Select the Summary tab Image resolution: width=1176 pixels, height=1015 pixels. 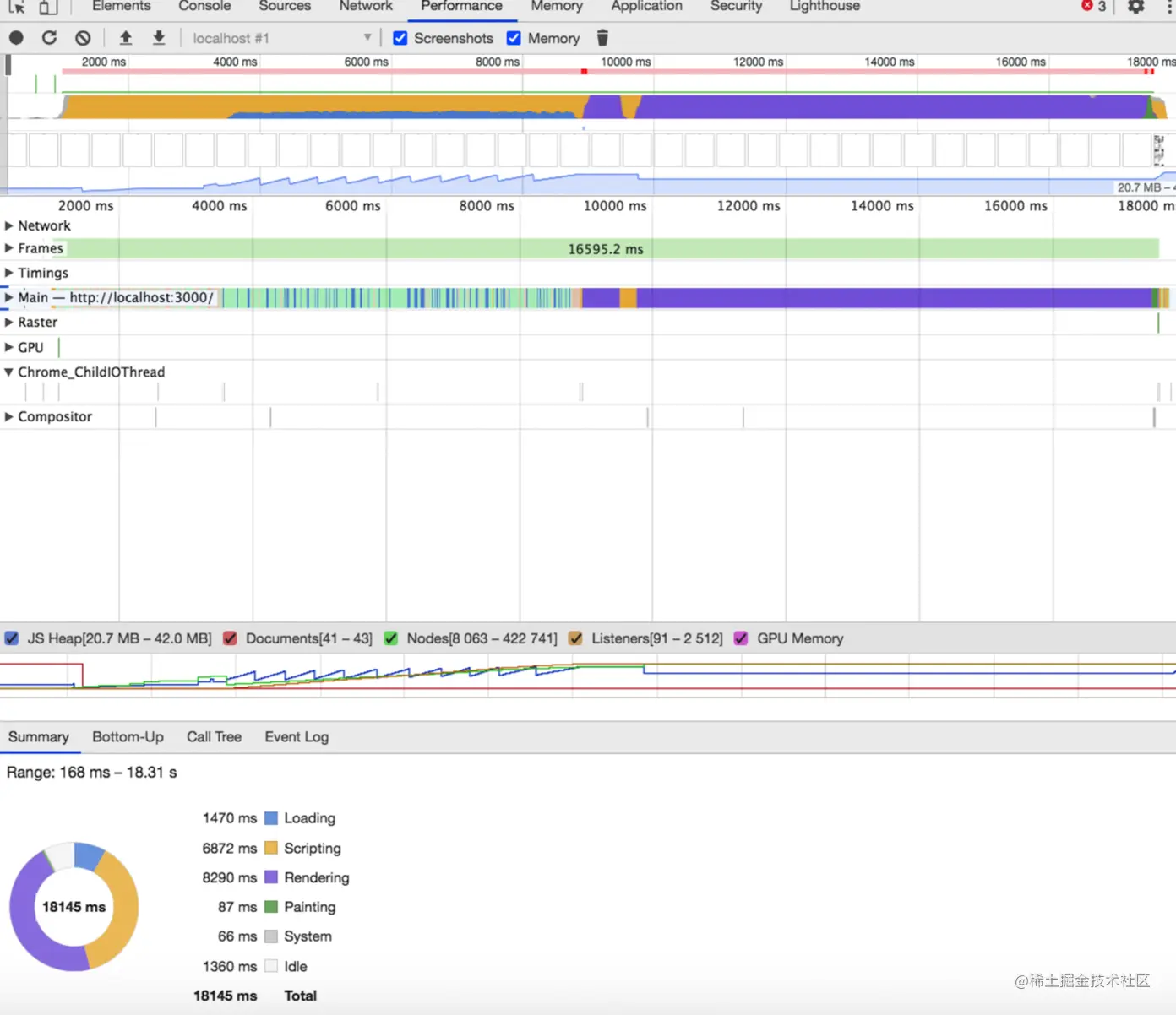pyautogui.click(x=39, y=736)
